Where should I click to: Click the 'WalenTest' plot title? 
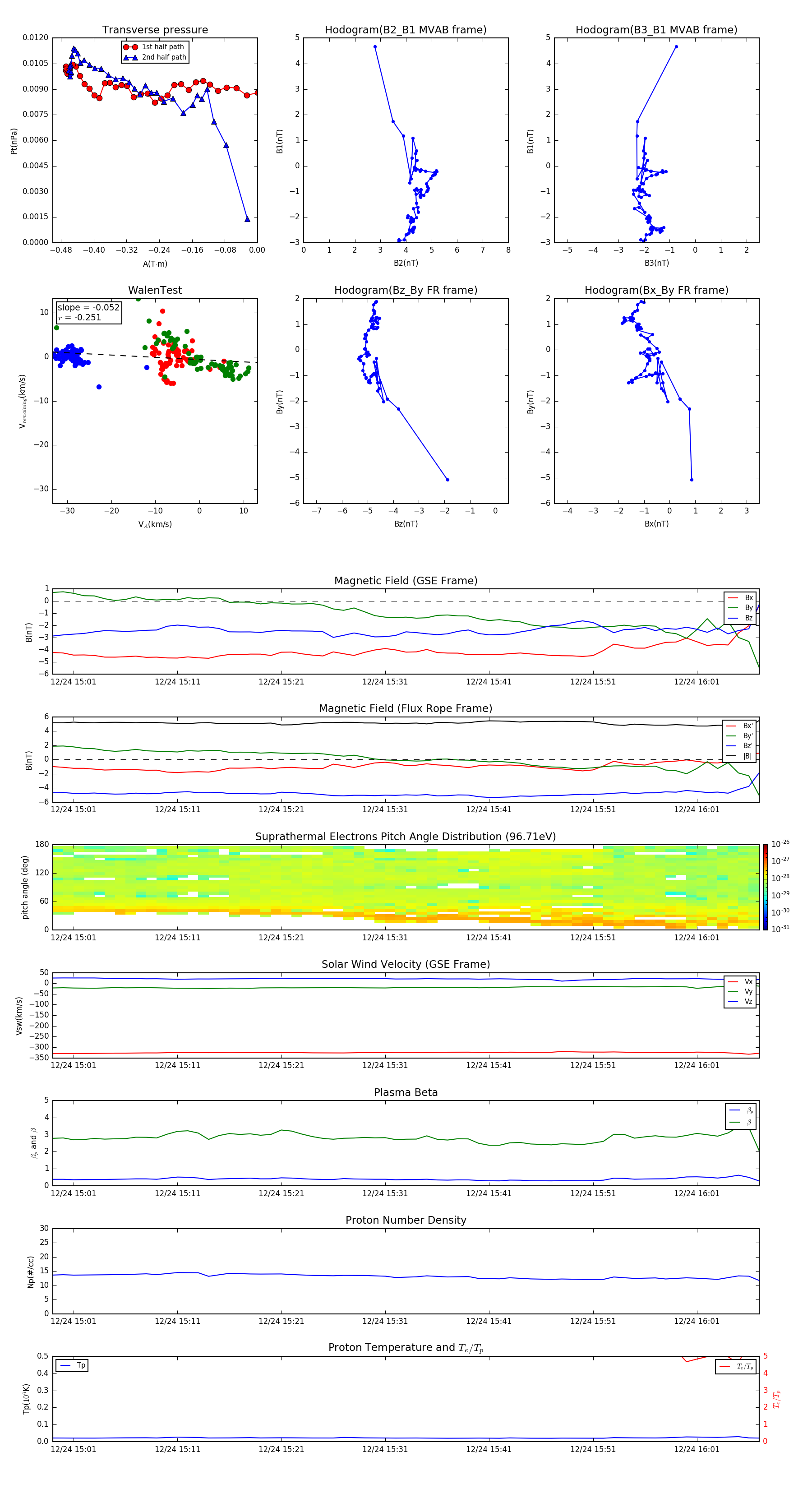(x=155, y=290)
